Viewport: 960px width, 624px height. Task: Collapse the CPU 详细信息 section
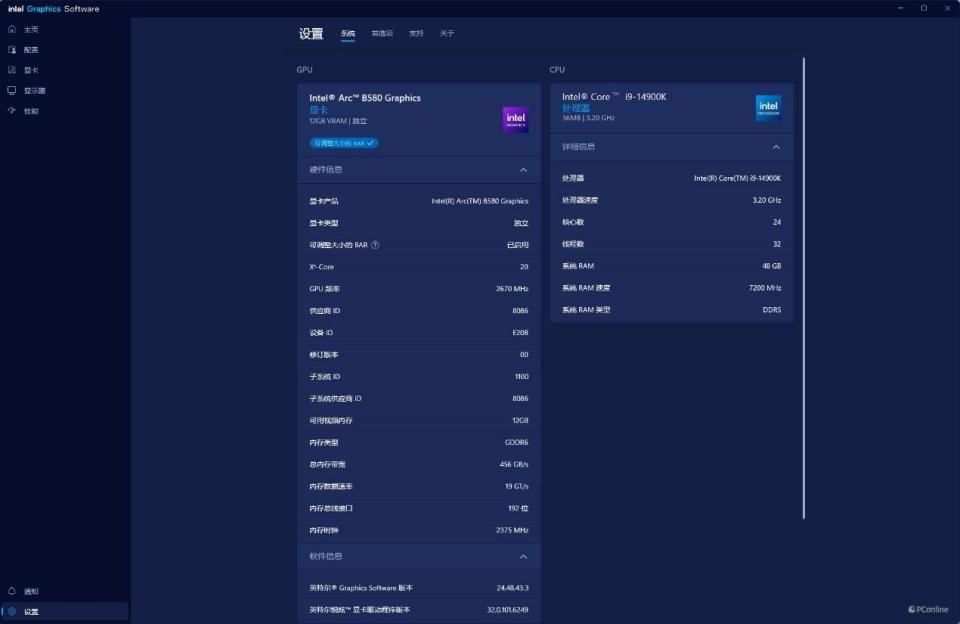click(777, 146)
